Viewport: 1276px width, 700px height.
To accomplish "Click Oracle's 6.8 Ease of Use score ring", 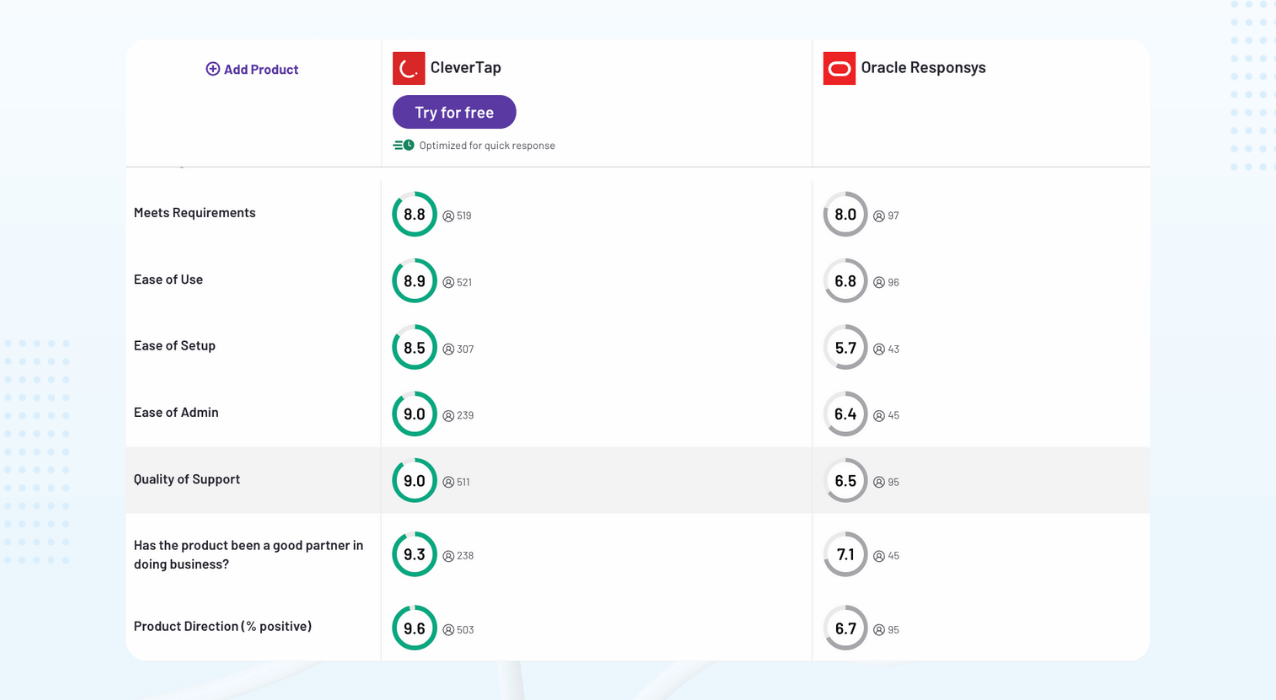I will click(845, 281).
